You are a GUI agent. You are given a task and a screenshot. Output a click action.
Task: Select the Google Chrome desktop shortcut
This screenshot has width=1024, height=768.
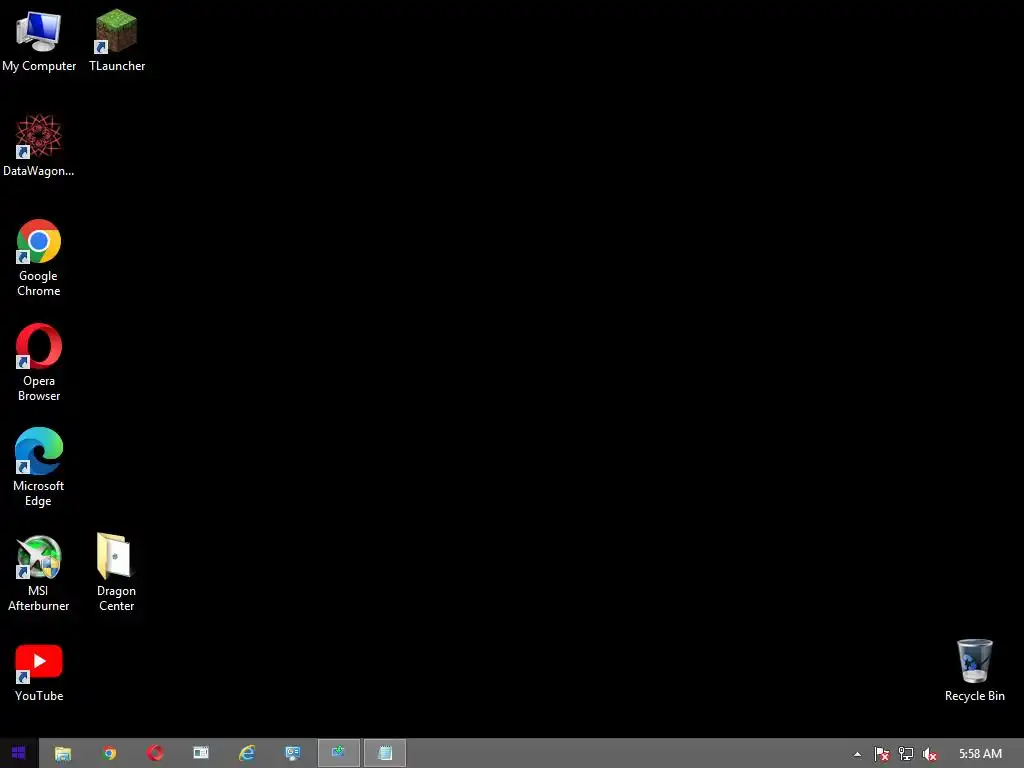click(x=39, y=258)
